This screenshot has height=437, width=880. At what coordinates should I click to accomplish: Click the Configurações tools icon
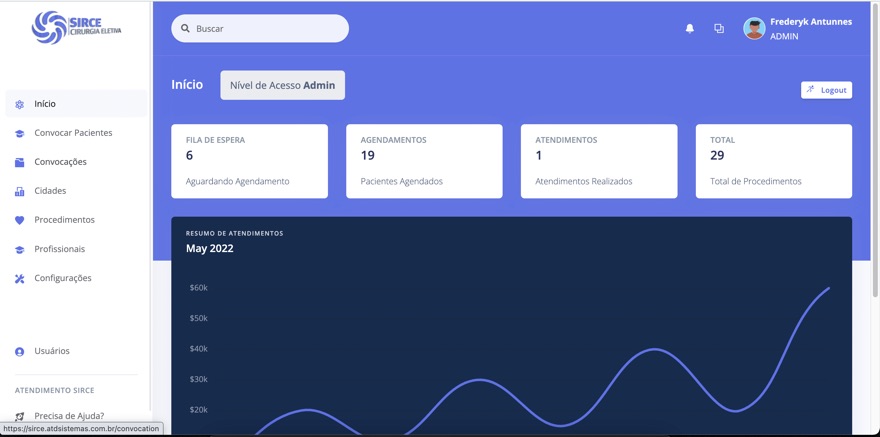point(20,279)
